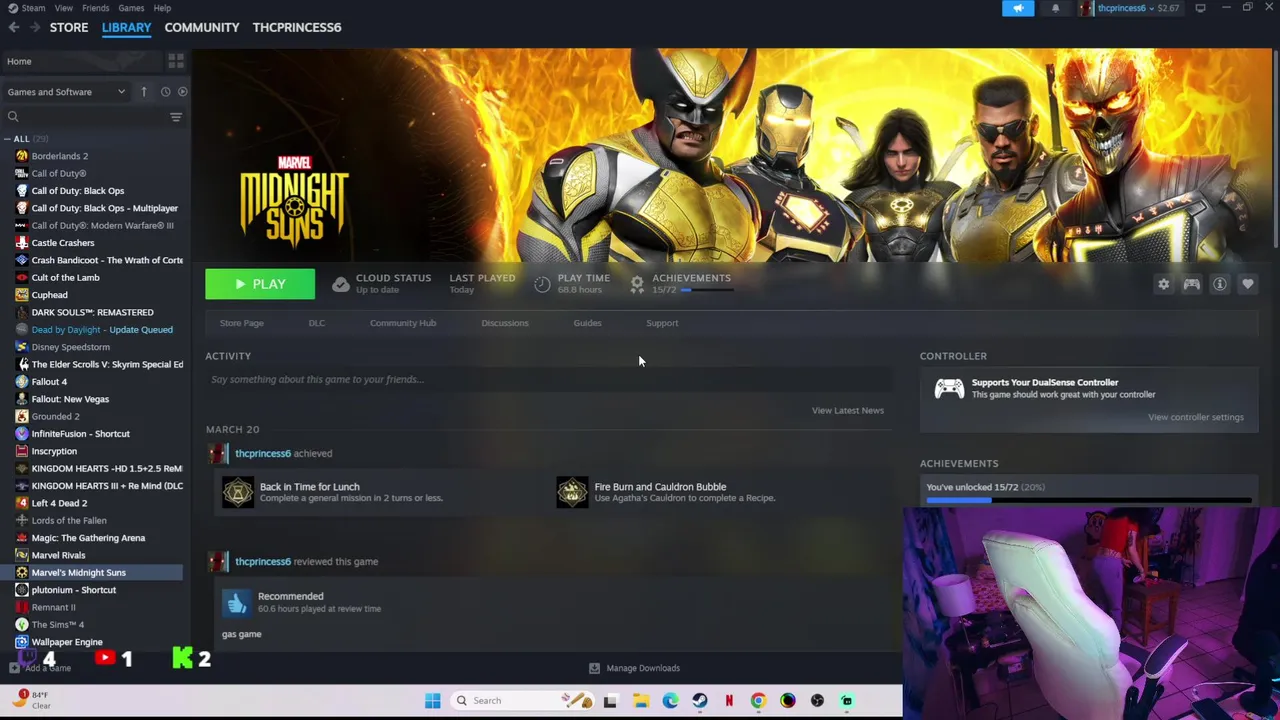1280x720 pixels.
Task: Open Netflix from the taskbar
Action: pyautogui.click(x=729, y=701)
